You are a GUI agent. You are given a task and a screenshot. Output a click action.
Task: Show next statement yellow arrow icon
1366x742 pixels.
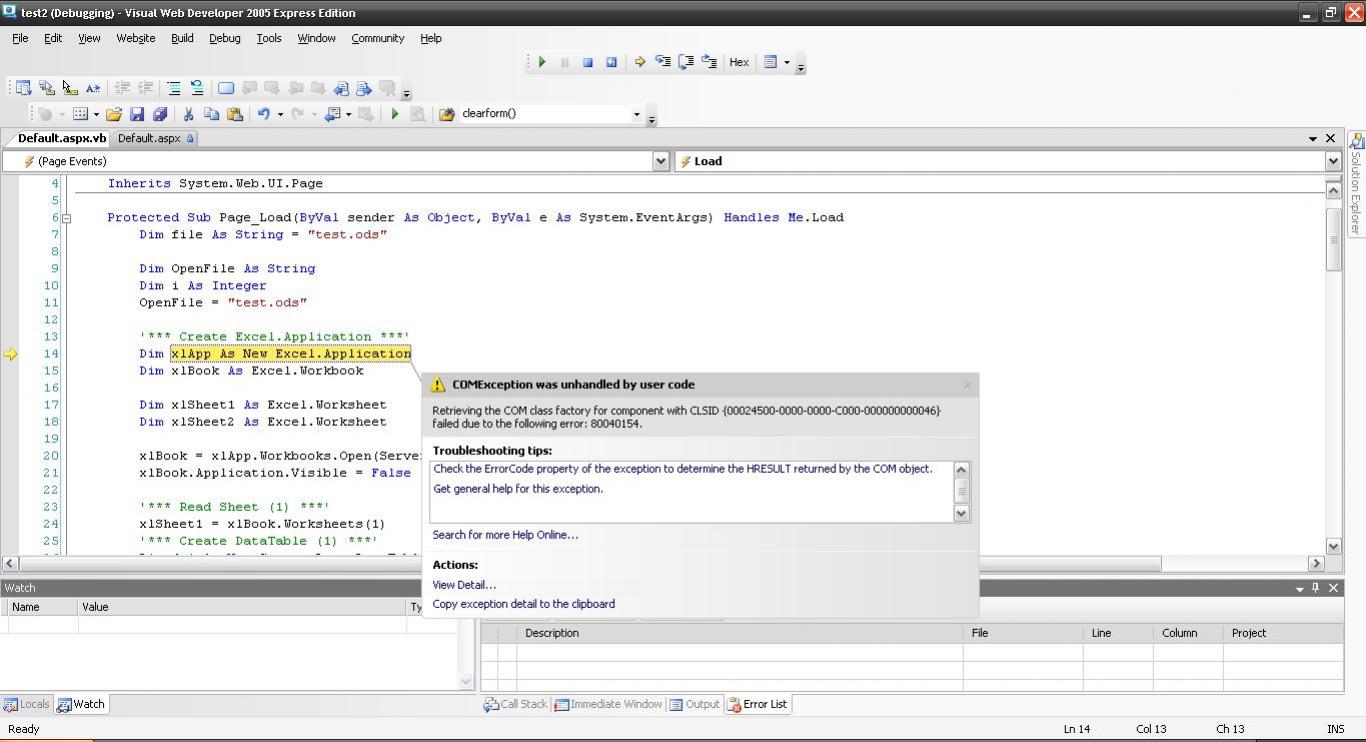tap(640, 62)
